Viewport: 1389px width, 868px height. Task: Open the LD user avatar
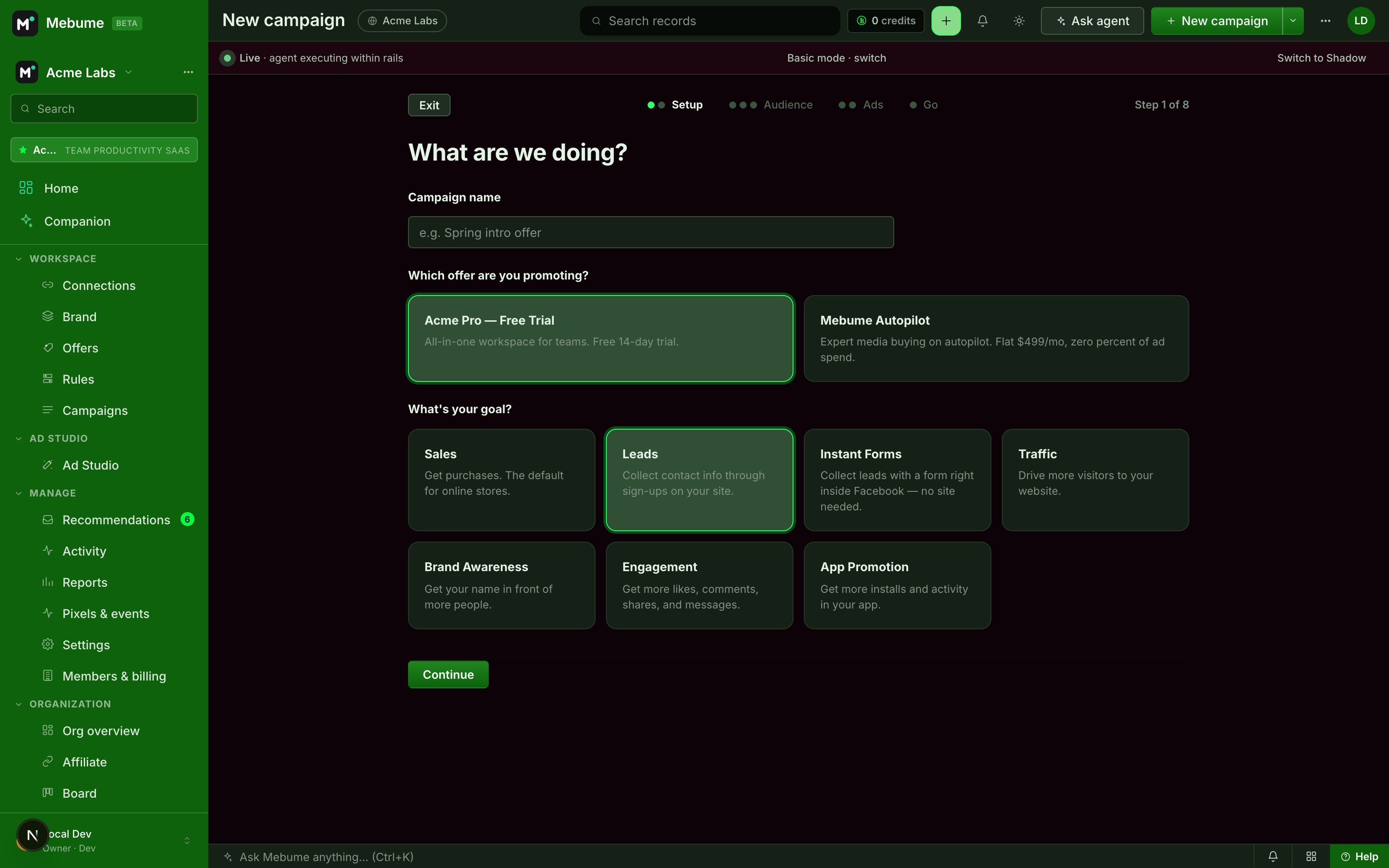tap(1361, 21)
